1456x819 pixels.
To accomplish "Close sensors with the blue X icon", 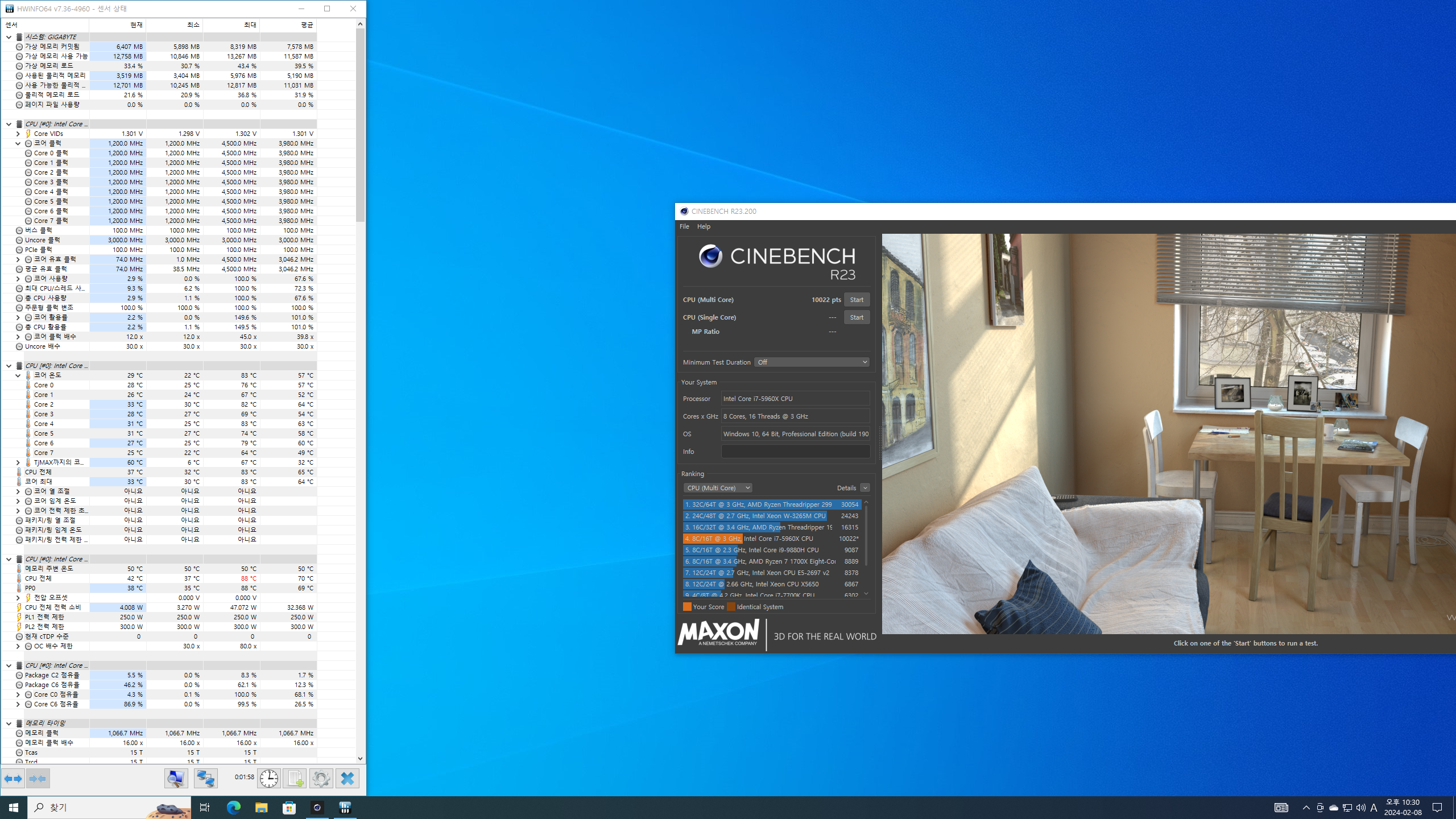I will [x=348, y=778].
